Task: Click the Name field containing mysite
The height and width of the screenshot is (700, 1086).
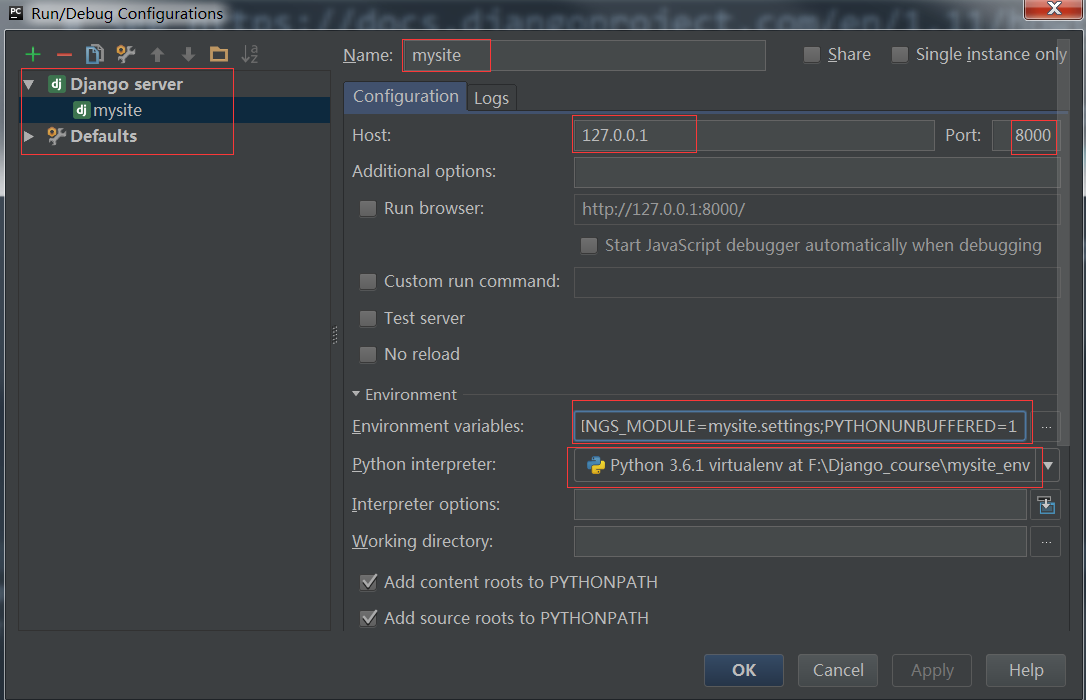Action: (585, 55)
